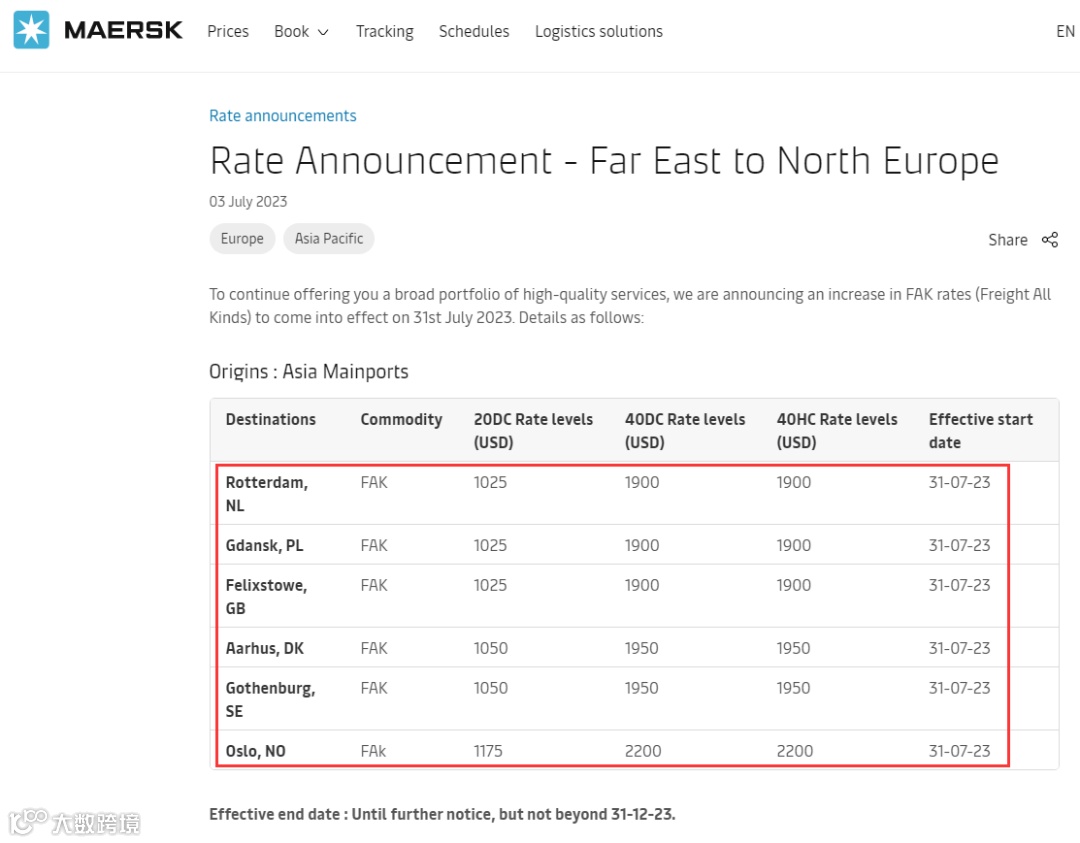
Task: Select the Gothenburg, SE destination cell
Action: [270, 699]
